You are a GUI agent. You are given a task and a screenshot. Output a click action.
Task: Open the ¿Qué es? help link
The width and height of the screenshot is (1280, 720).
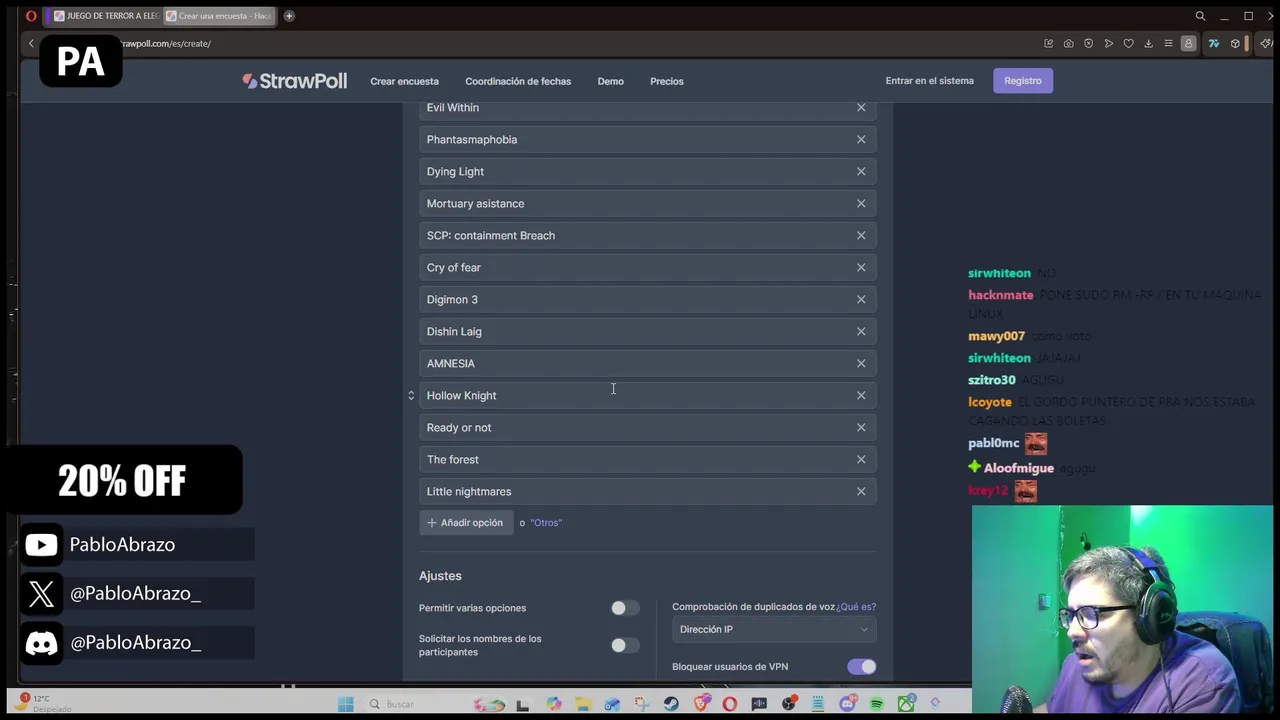856,607
